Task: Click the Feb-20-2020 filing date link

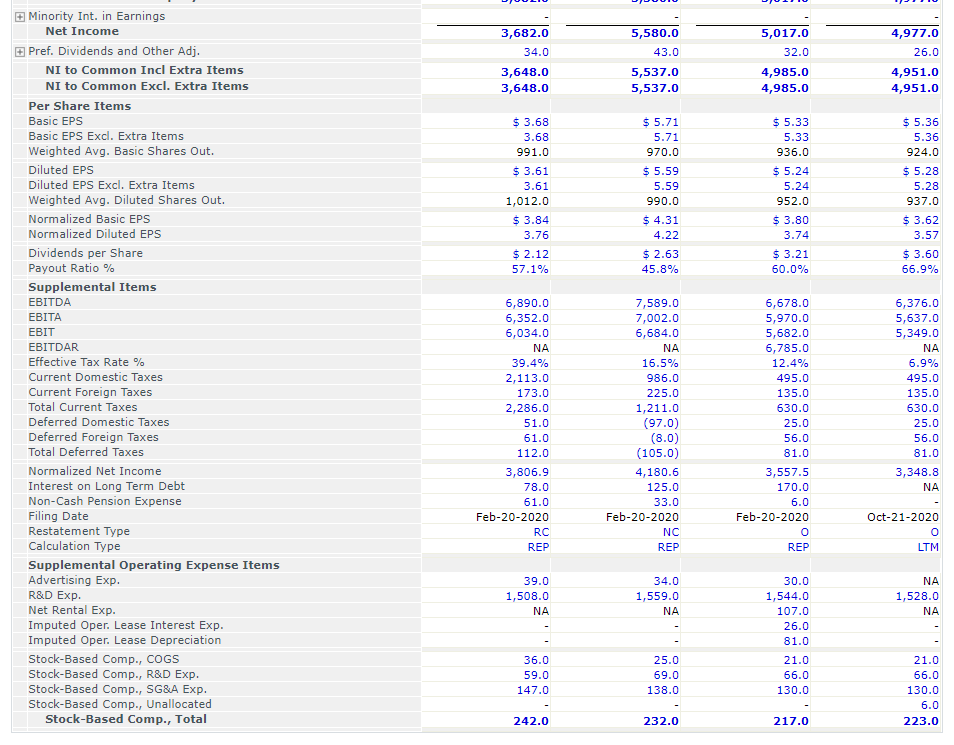Action: 515,516
